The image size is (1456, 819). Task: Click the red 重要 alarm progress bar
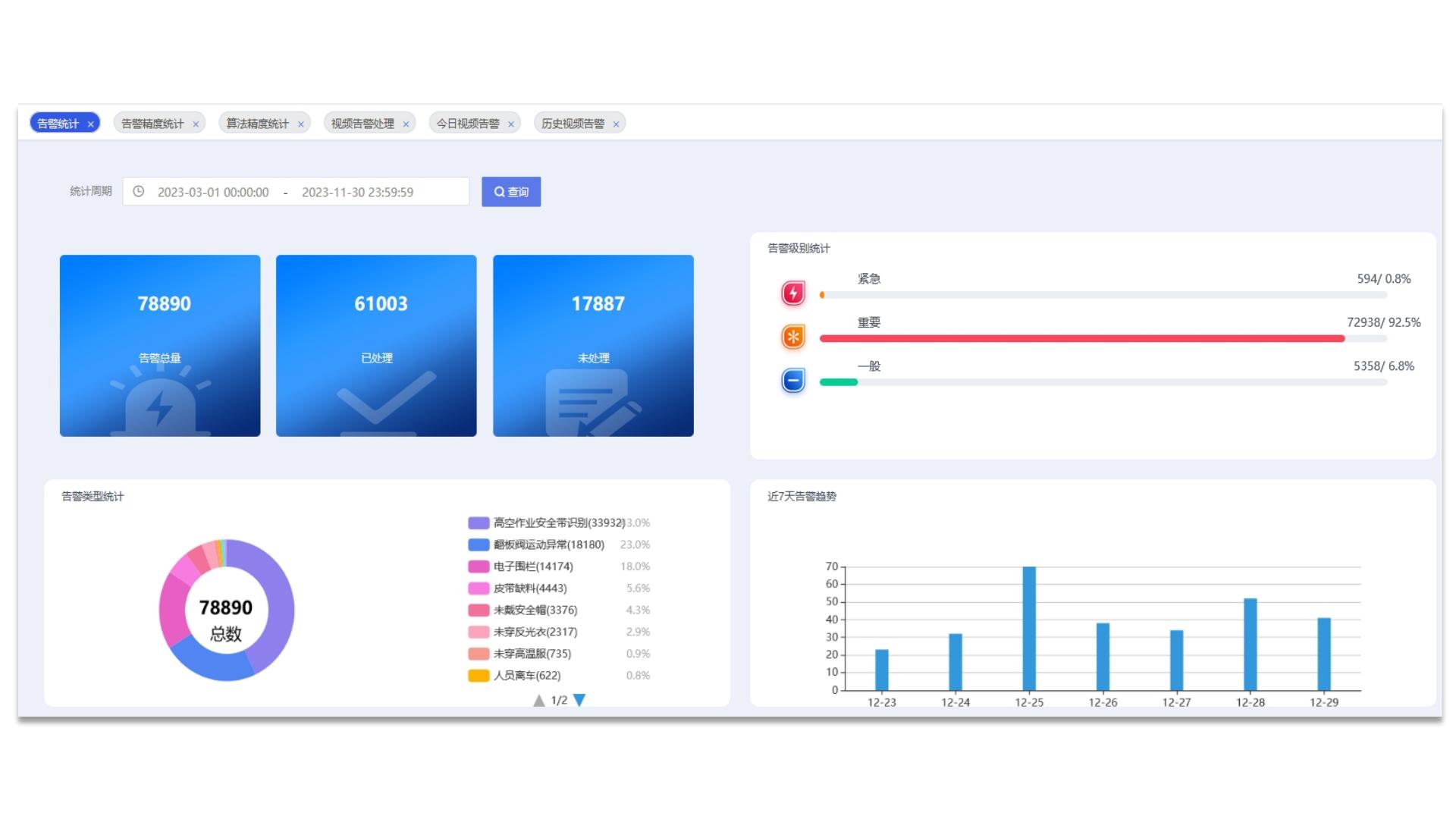(1081, 339)
